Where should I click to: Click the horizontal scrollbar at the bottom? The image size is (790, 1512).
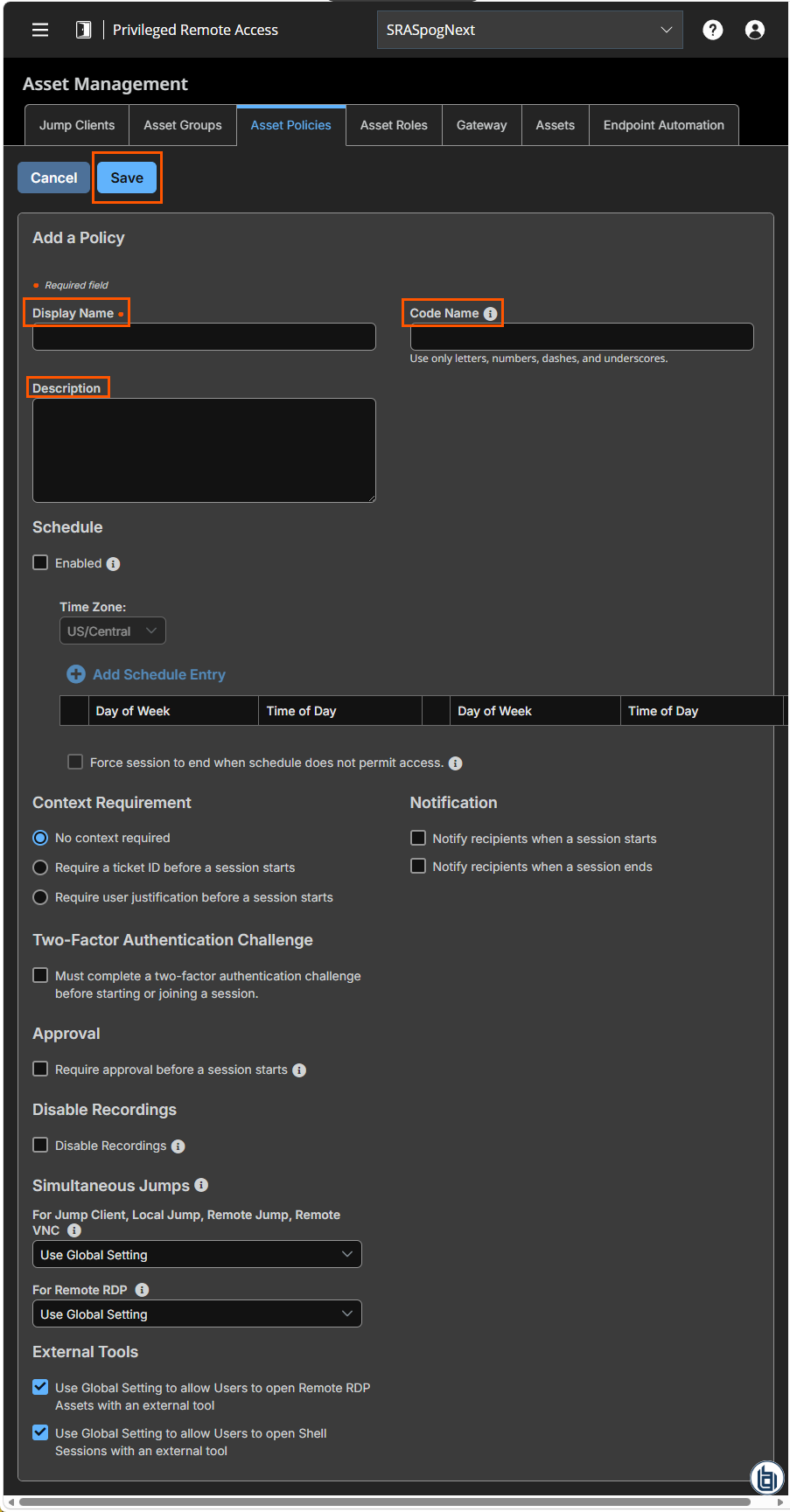(x=385, y=1502)
